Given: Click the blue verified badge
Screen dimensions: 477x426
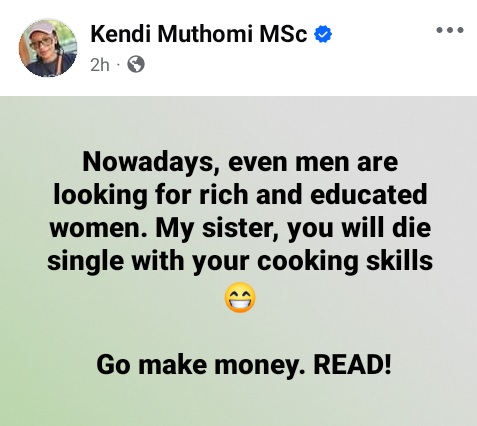Looking at the screenshot, I should [x=323, y=34].
